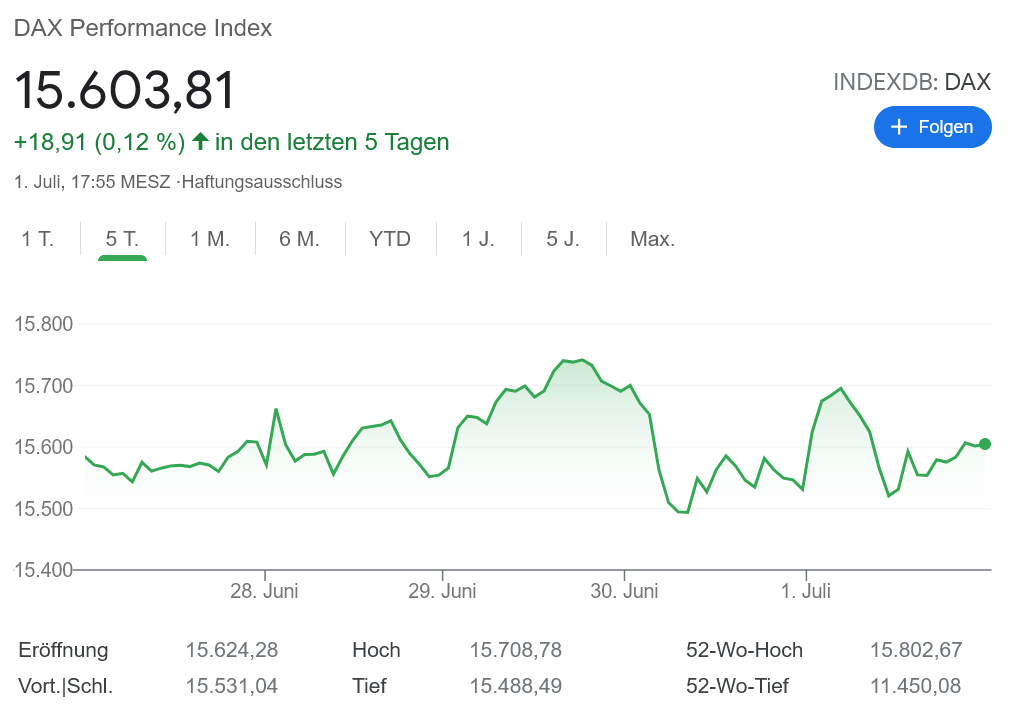The image size is (1015, 717).
Task: Switch to the 1 T. time range tab
Action: [38, 240]
